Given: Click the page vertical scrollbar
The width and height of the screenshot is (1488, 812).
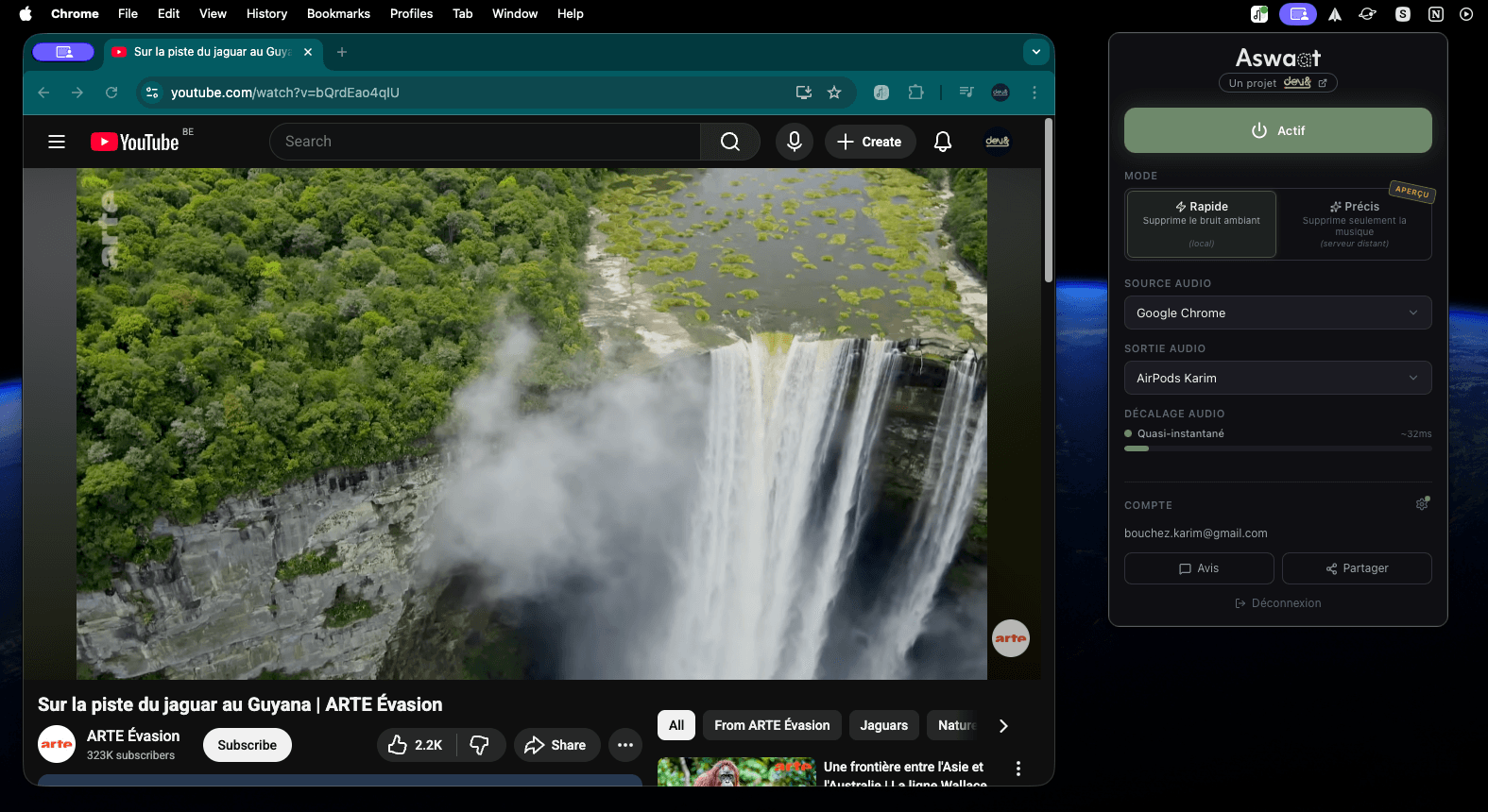Looking at the screenshot, I should (1048, 200).
